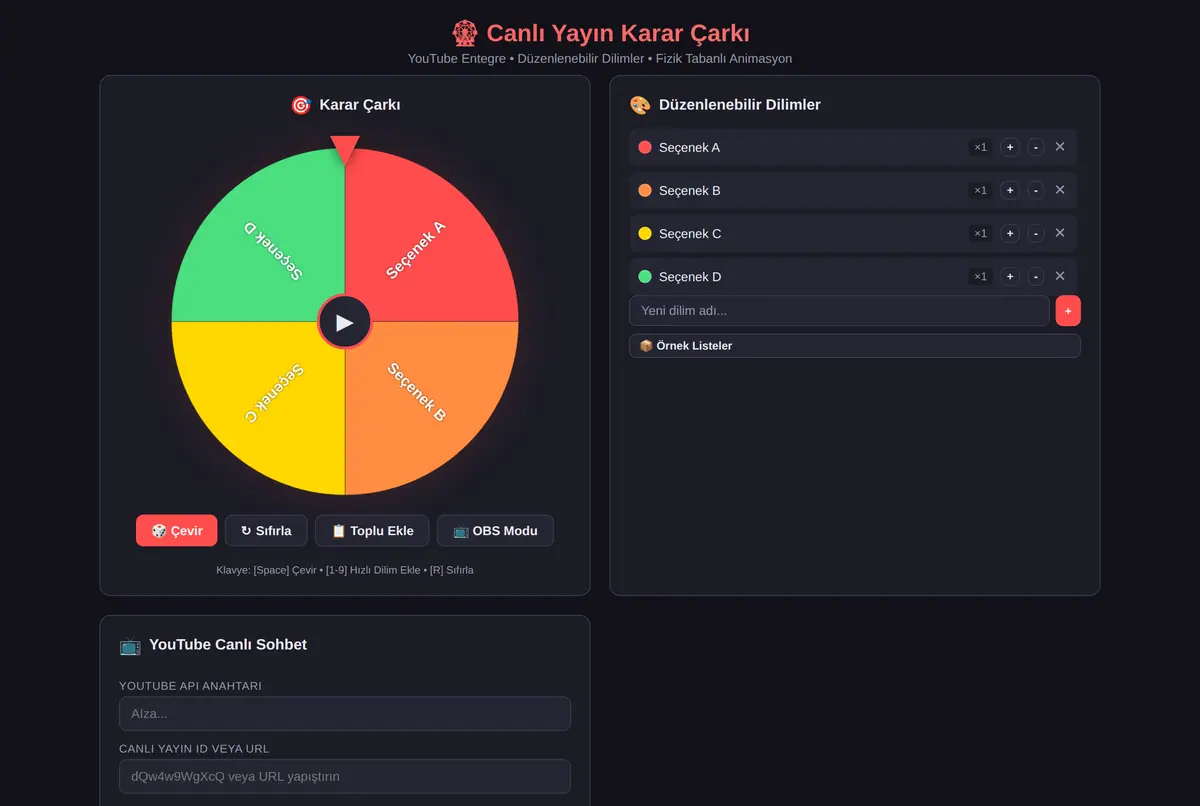1200x806 pixels.
Task: Open the Toplu Ekle bulk add dialog
Action: click(x=372, y=531)
